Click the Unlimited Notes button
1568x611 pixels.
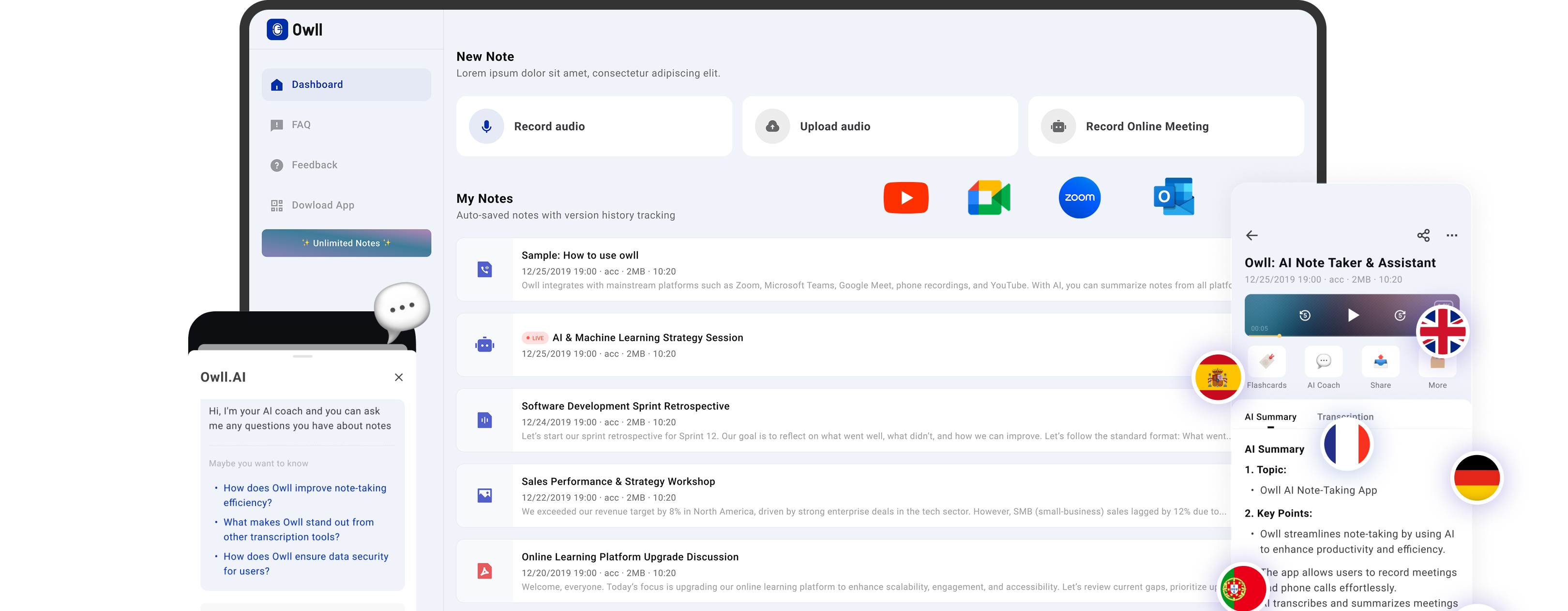coord(347,243)
